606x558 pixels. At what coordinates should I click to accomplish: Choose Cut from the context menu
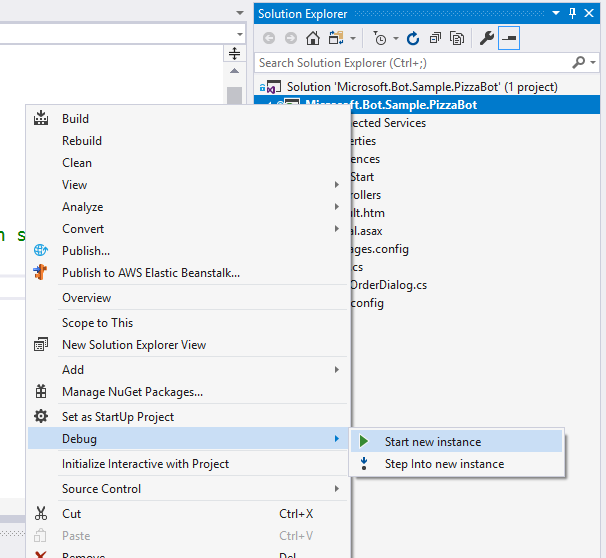[x=187, y=514]
